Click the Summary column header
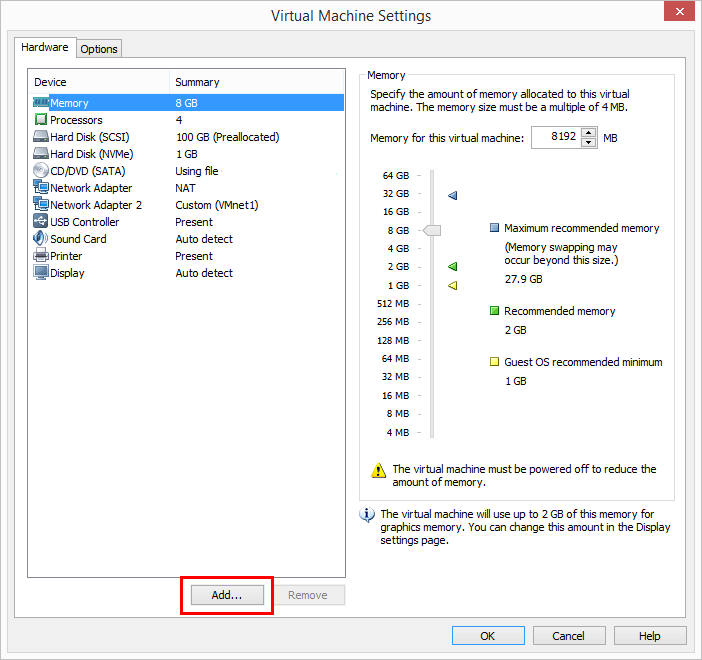702x660 pixels. (x=257, y=82)
